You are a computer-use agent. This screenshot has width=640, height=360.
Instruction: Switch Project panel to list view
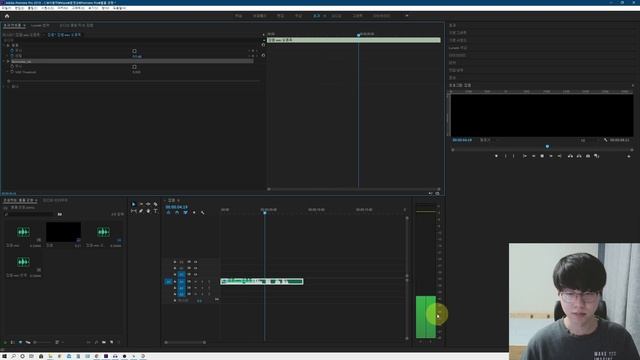pyautogui.click(x=13, y=342)
